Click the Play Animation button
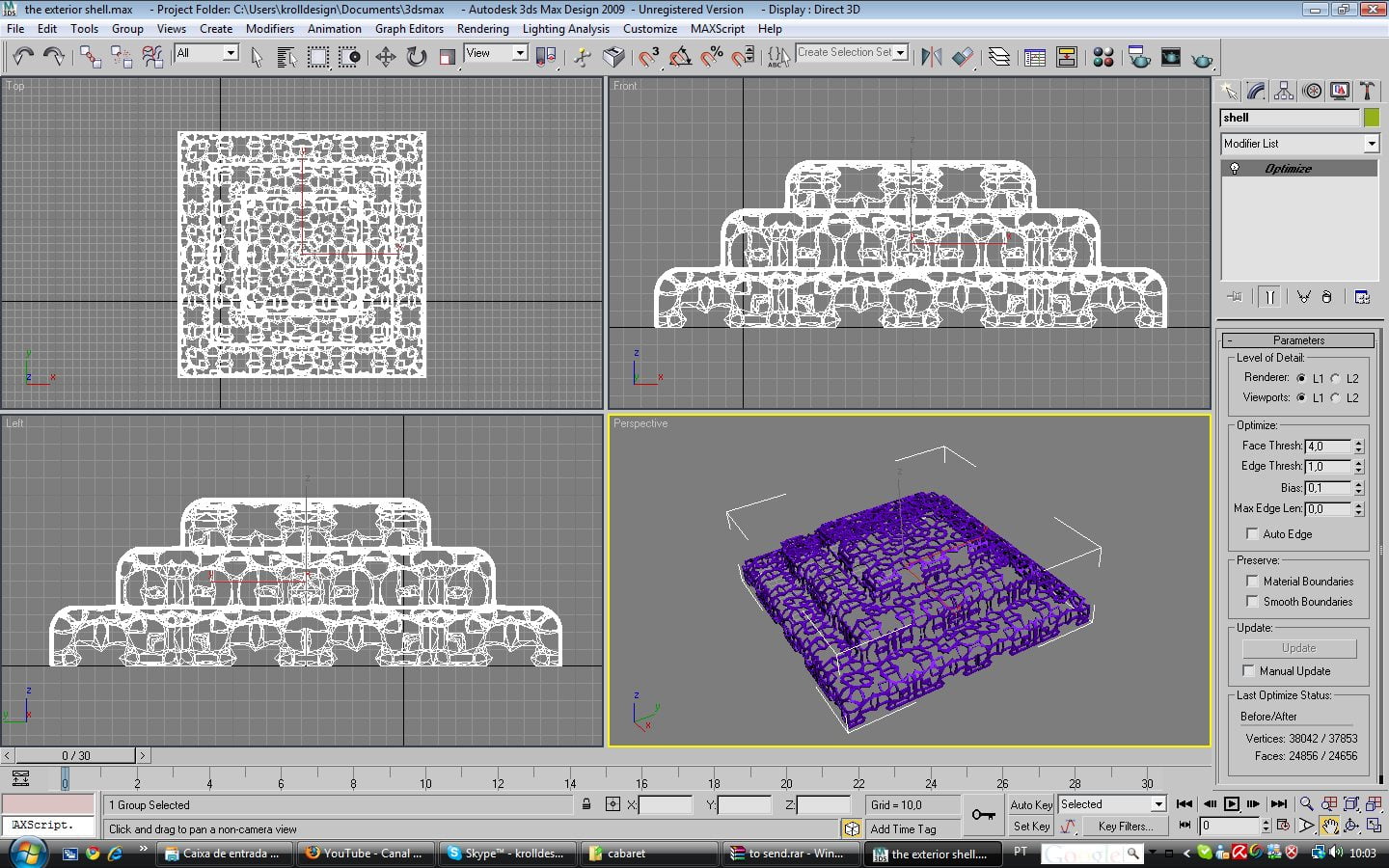The width and height of the screenshot is (1389, 868). [x=1232, y=803]
